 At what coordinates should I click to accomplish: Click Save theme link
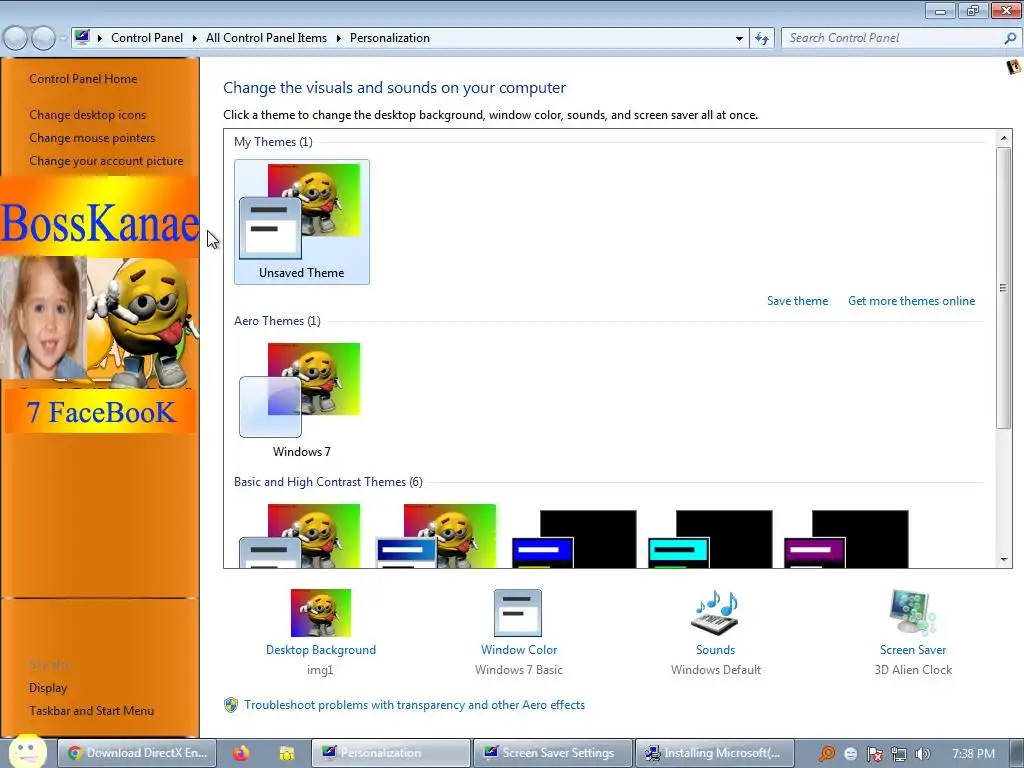pos(797,301)
